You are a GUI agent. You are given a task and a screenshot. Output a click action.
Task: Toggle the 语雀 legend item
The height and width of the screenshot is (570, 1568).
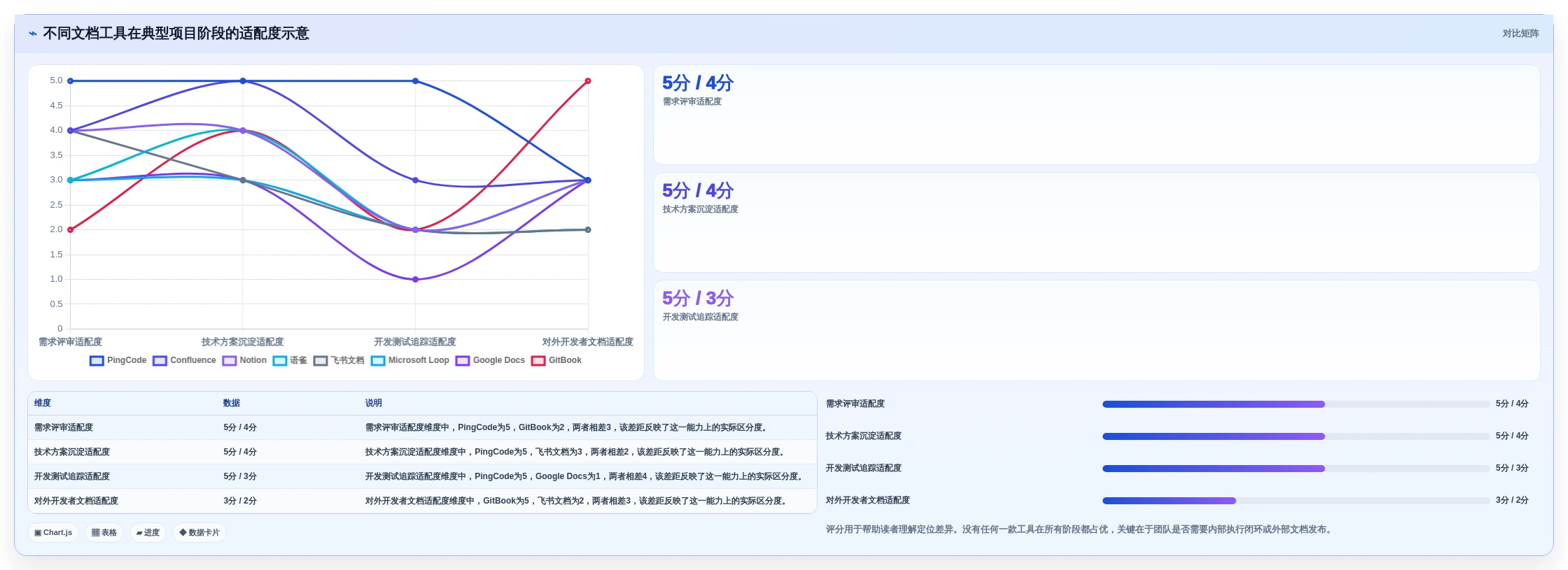[x=290, y=361]
